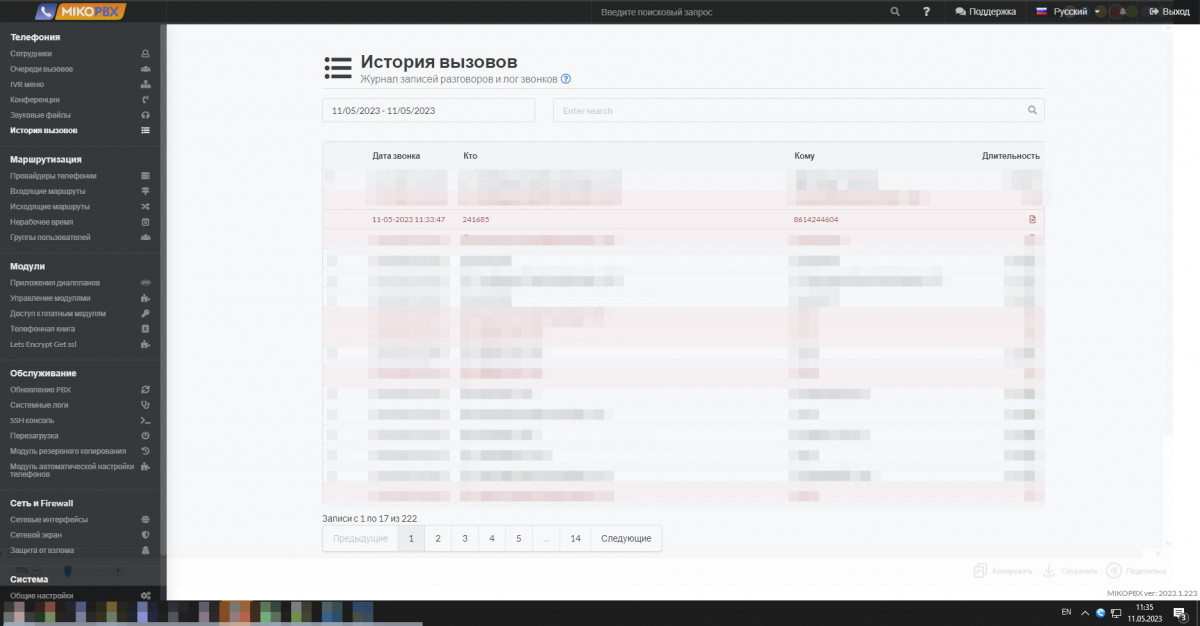Click the Входящие маршруты icon
Screen dimensions: 1200x626
point(146,191)
